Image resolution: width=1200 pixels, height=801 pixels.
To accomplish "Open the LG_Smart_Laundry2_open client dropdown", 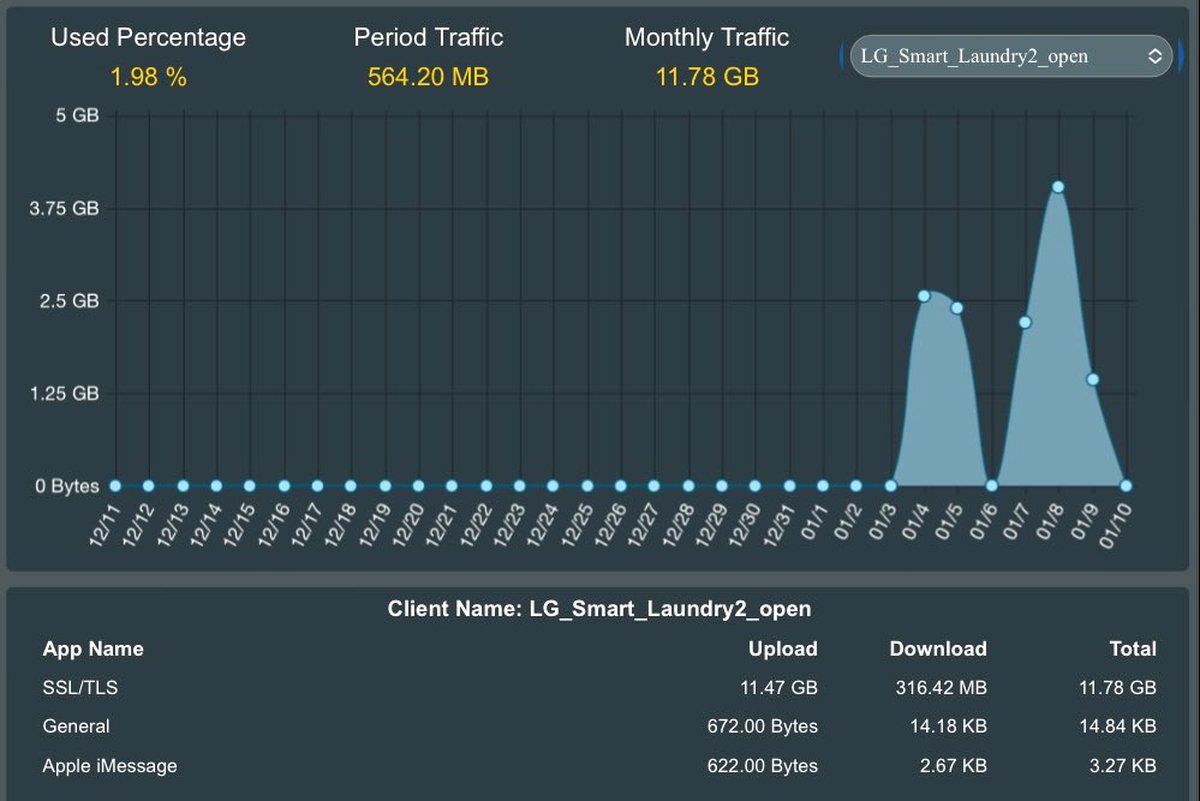I will 1008,56.
